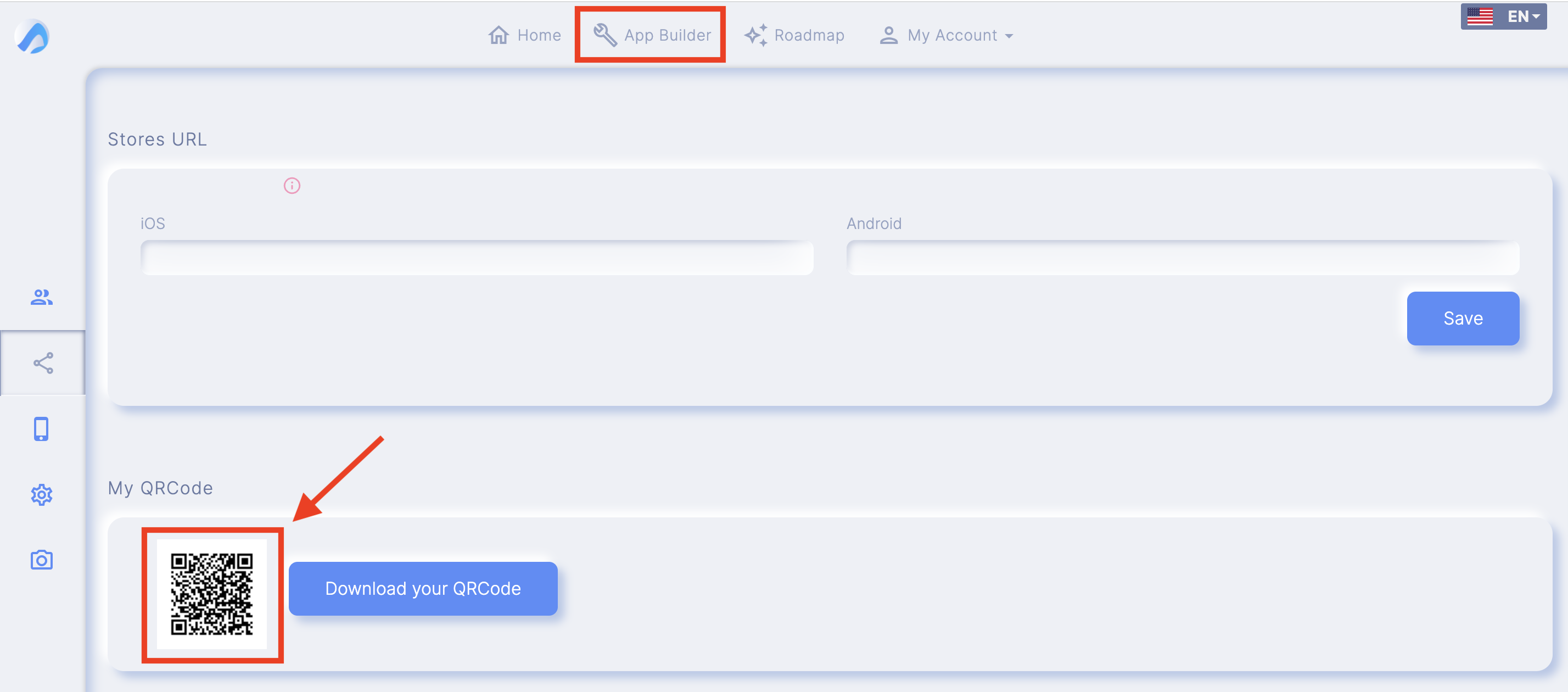
Task: Click the Home house icon
Action: pyautogui.click(x=499, y=35)
